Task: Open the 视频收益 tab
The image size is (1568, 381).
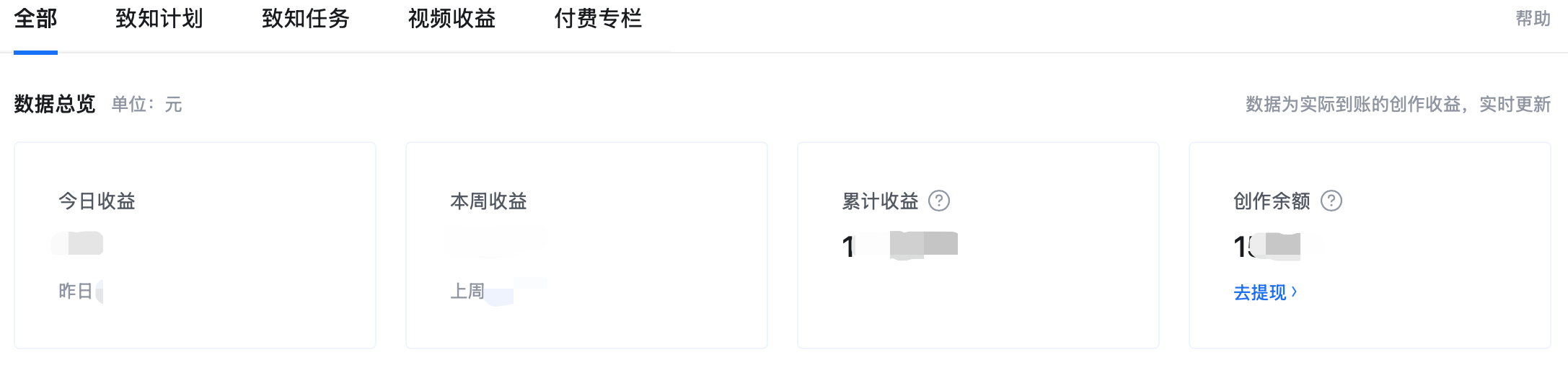Action: point(452,19)
